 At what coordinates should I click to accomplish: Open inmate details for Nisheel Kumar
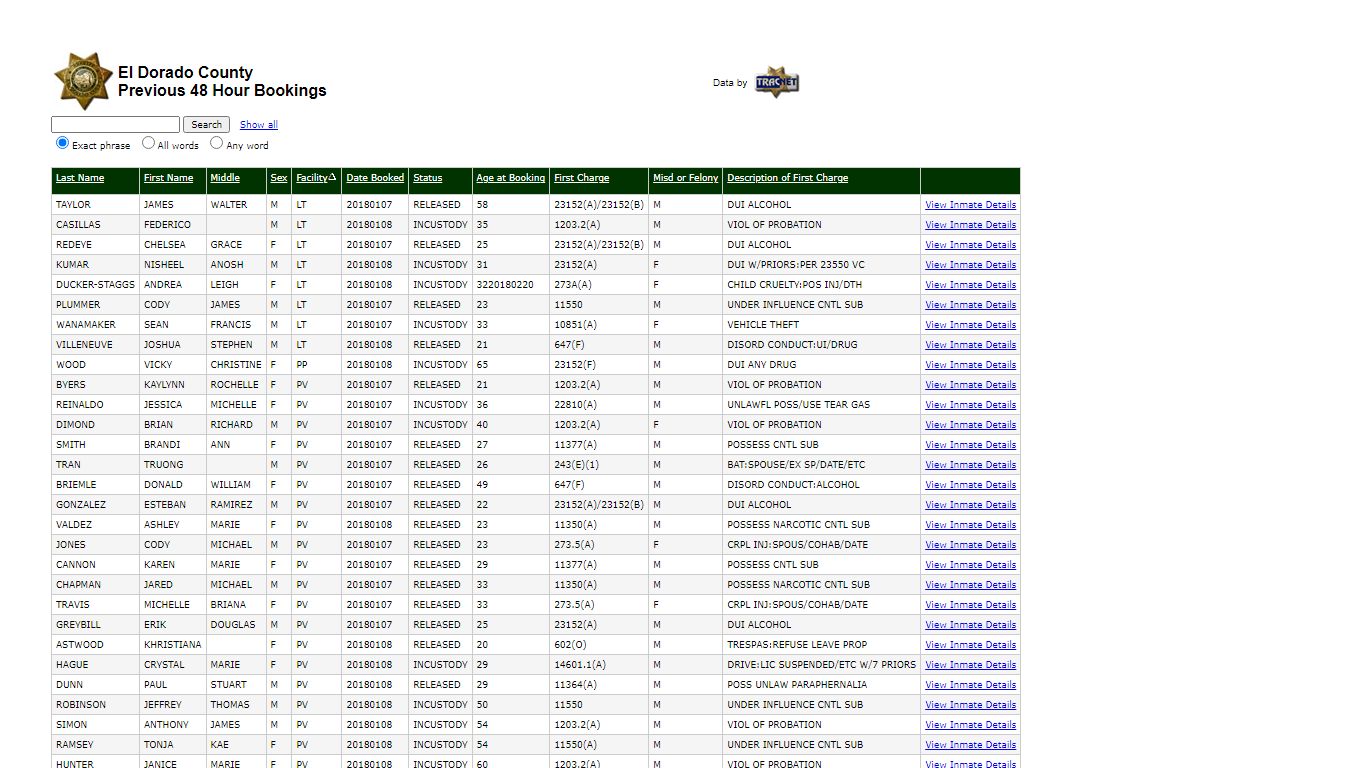click(x=970, y=265)
